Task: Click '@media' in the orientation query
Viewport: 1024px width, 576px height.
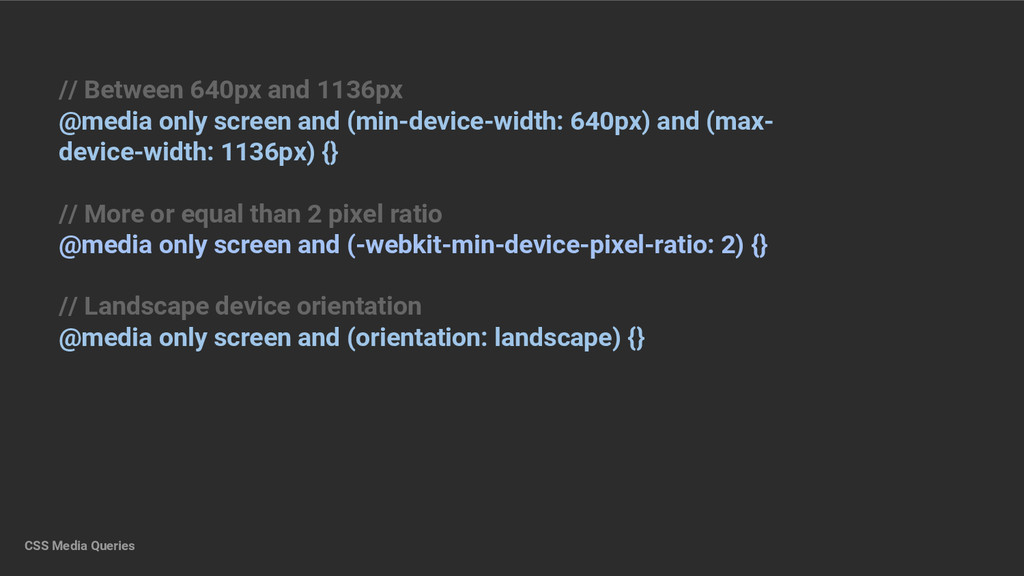Action: click(105, 338)
